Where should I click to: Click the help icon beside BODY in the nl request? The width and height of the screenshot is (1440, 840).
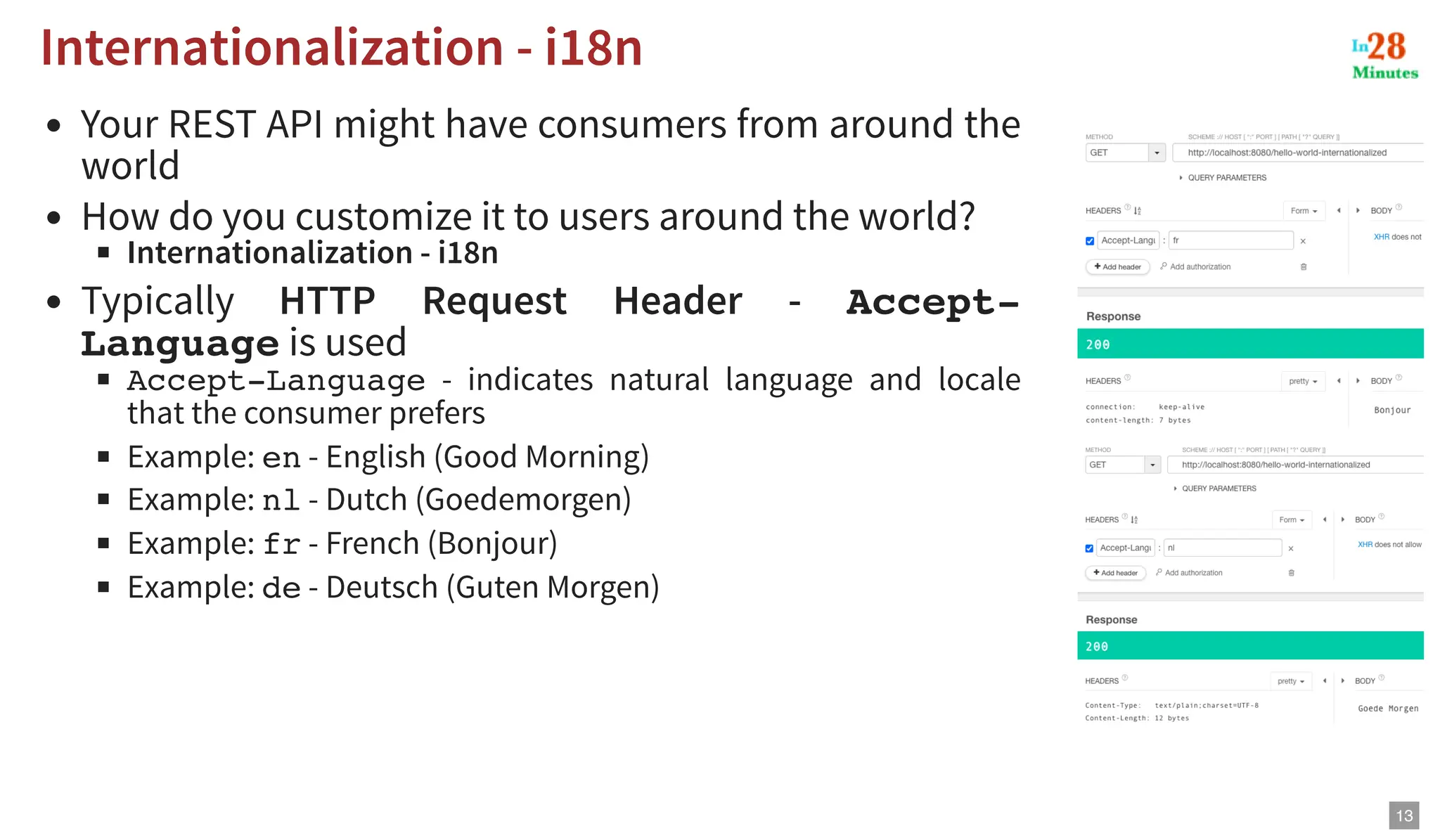click(1382, 516)
